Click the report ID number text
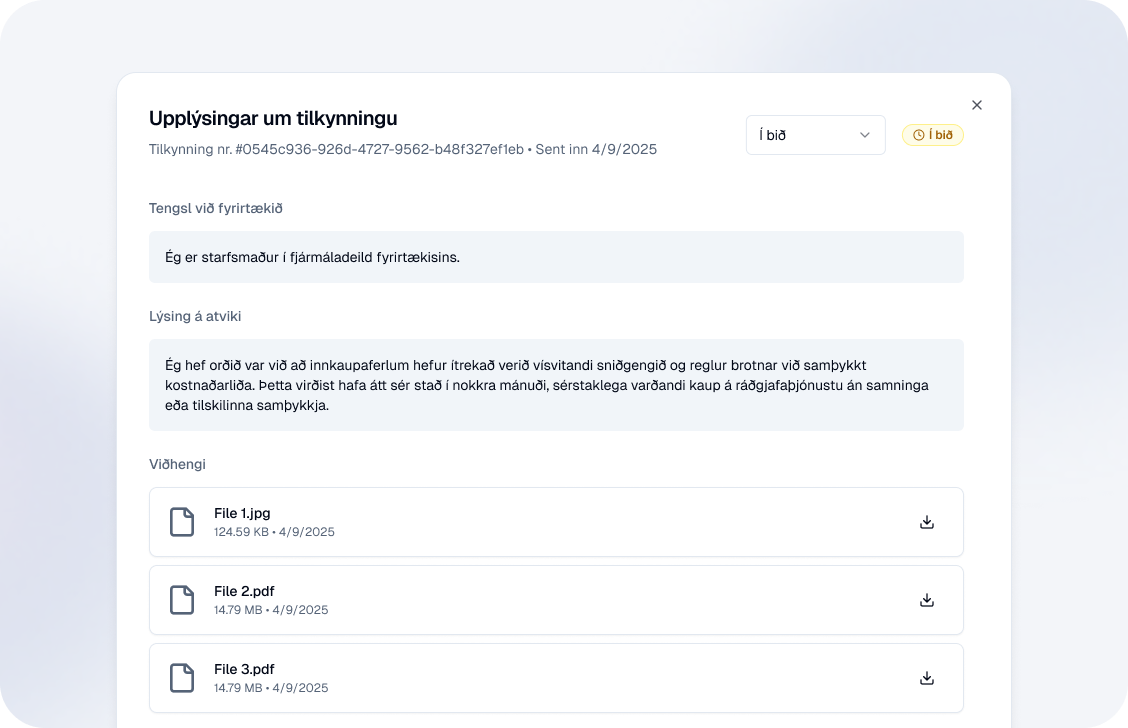This screenshot has width=1128, height=728. [380, 149]
